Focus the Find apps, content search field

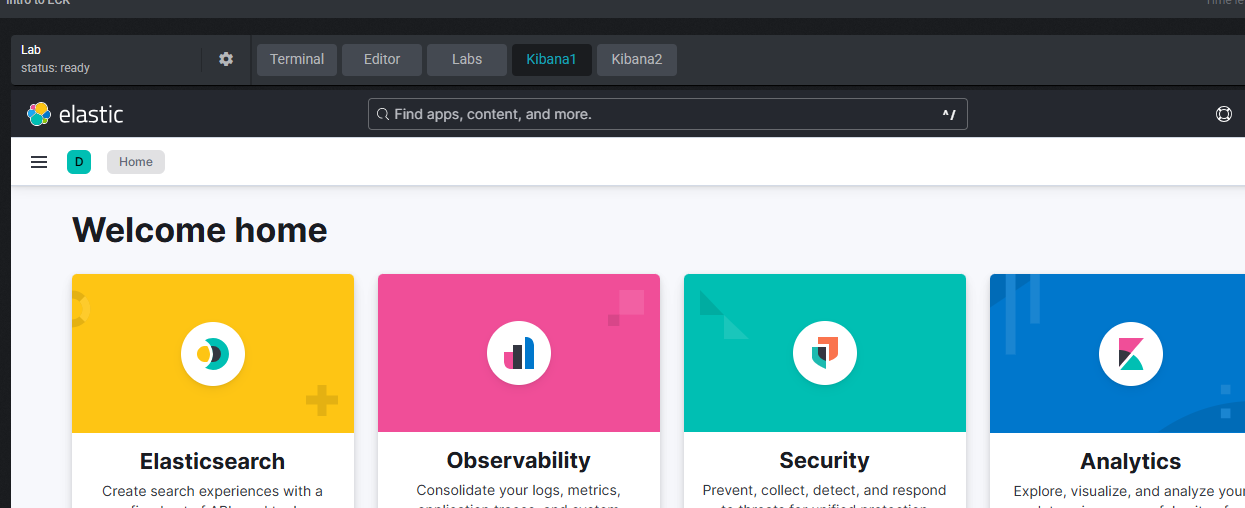click(x=668, y=114)
